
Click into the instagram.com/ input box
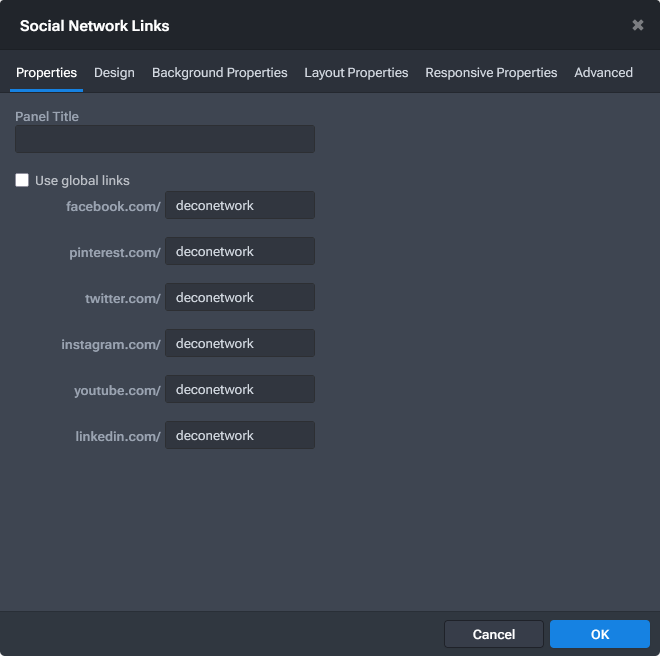240,343
